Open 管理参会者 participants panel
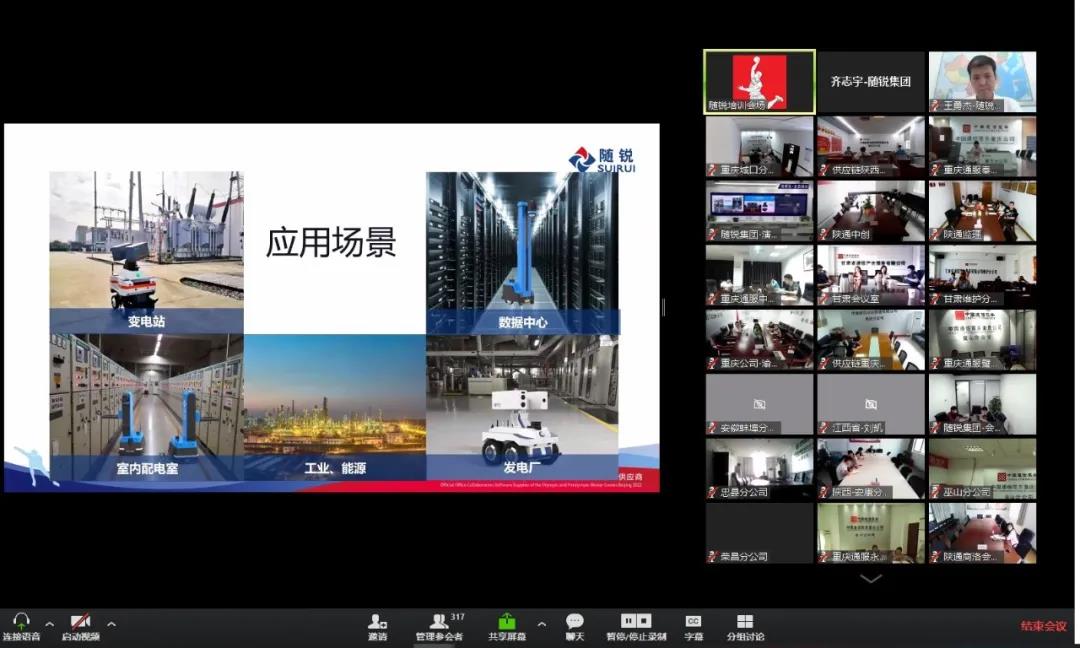 coord(438,621)
